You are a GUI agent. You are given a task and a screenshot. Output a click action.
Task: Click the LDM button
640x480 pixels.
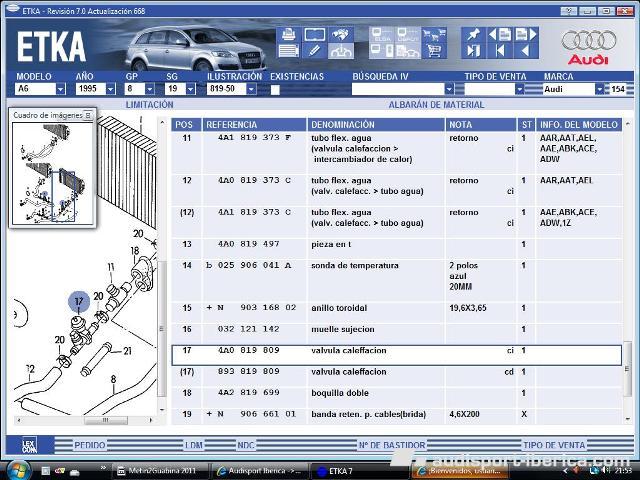pyautogui.click(x=194, y=445)
